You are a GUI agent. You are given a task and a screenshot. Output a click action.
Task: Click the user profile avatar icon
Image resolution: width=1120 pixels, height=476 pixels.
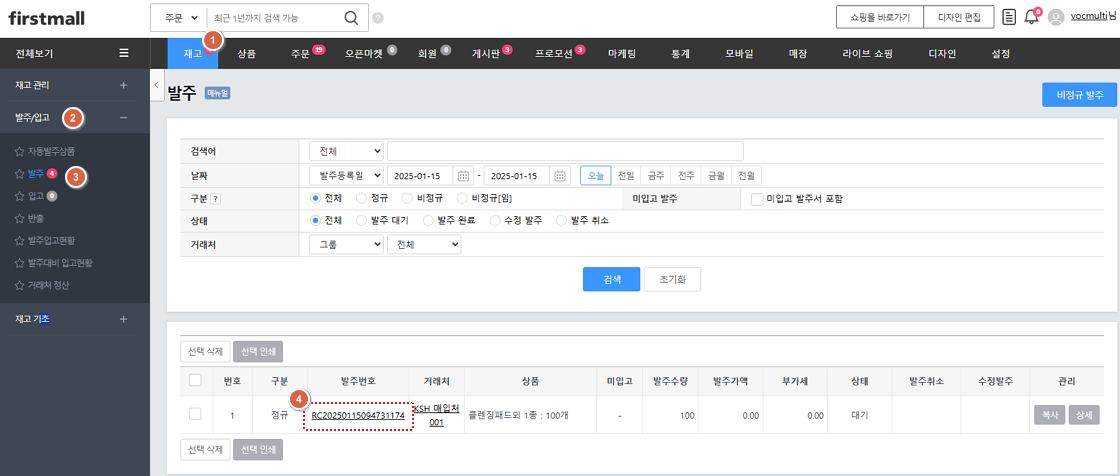1056,17
